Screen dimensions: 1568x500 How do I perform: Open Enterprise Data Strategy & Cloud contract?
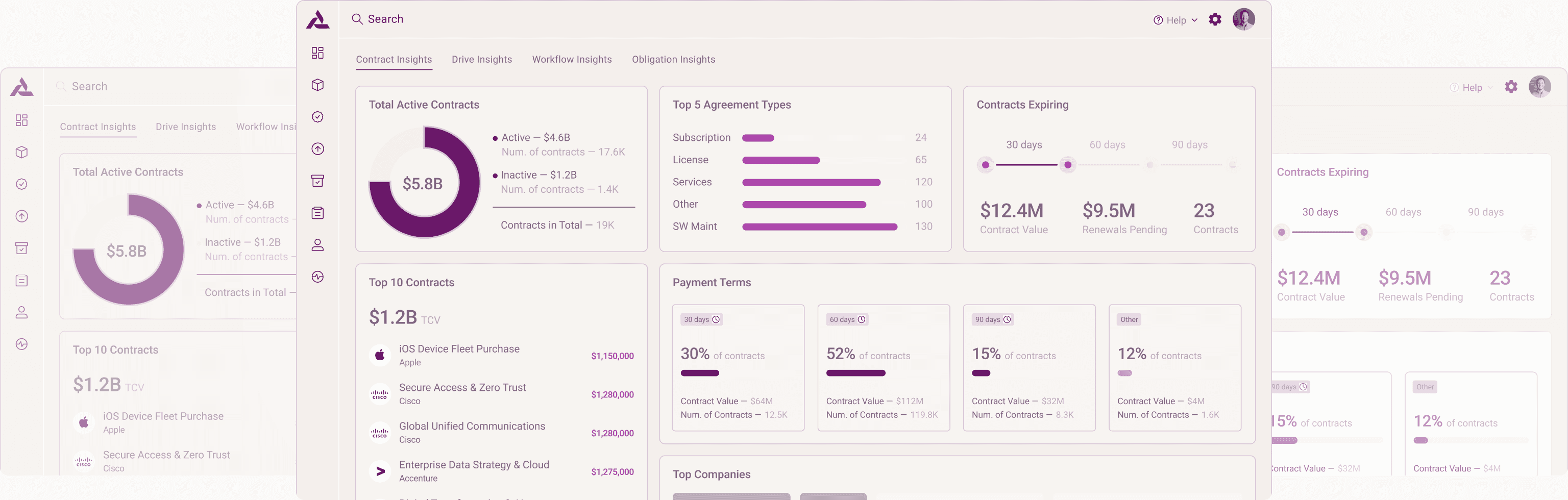(502, 471)
